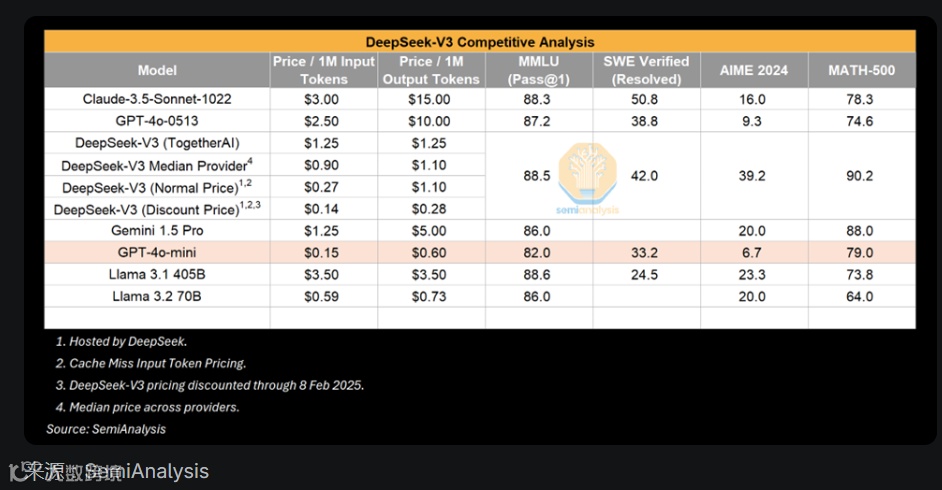Select the highlighted 'GPT-4o-mini' model cell
Viewport: 942px width, 490px height.
pos(157,252)
